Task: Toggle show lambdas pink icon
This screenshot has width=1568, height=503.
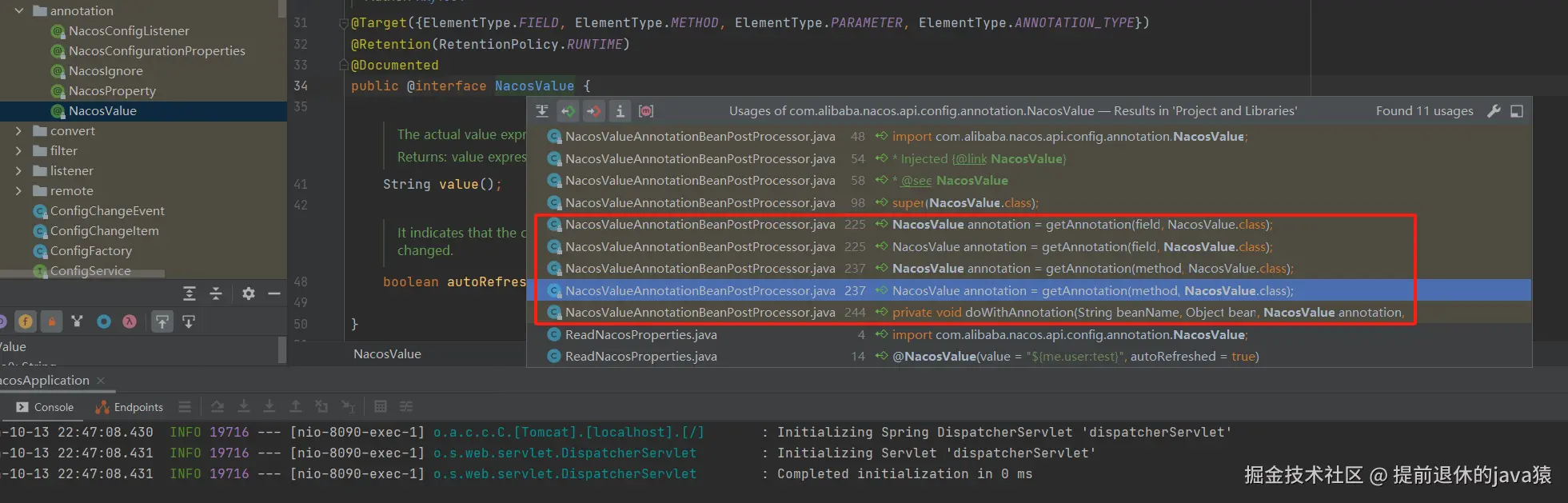Action: coord(130,321)
